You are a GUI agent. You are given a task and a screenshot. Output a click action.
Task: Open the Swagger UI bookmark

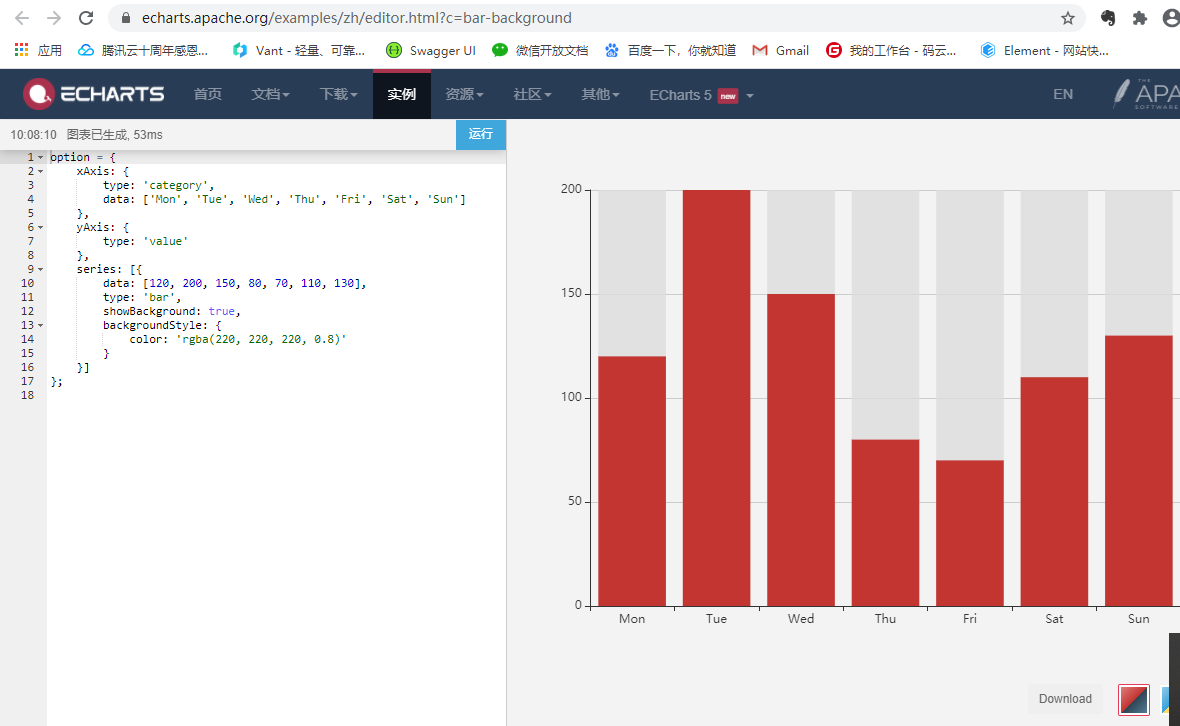tap(431, 50)
